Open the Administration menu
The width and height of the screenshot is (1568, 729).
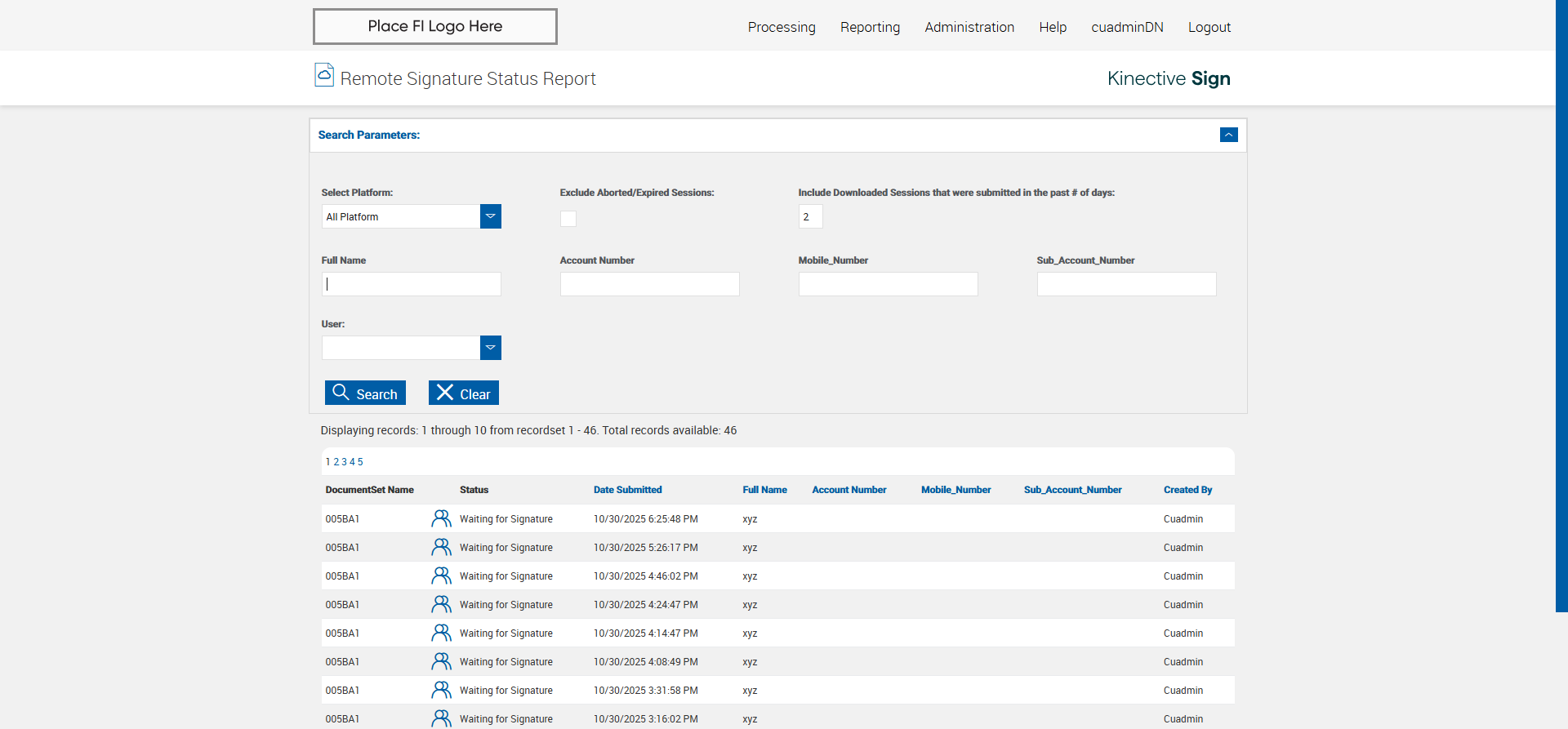point(969,27)
